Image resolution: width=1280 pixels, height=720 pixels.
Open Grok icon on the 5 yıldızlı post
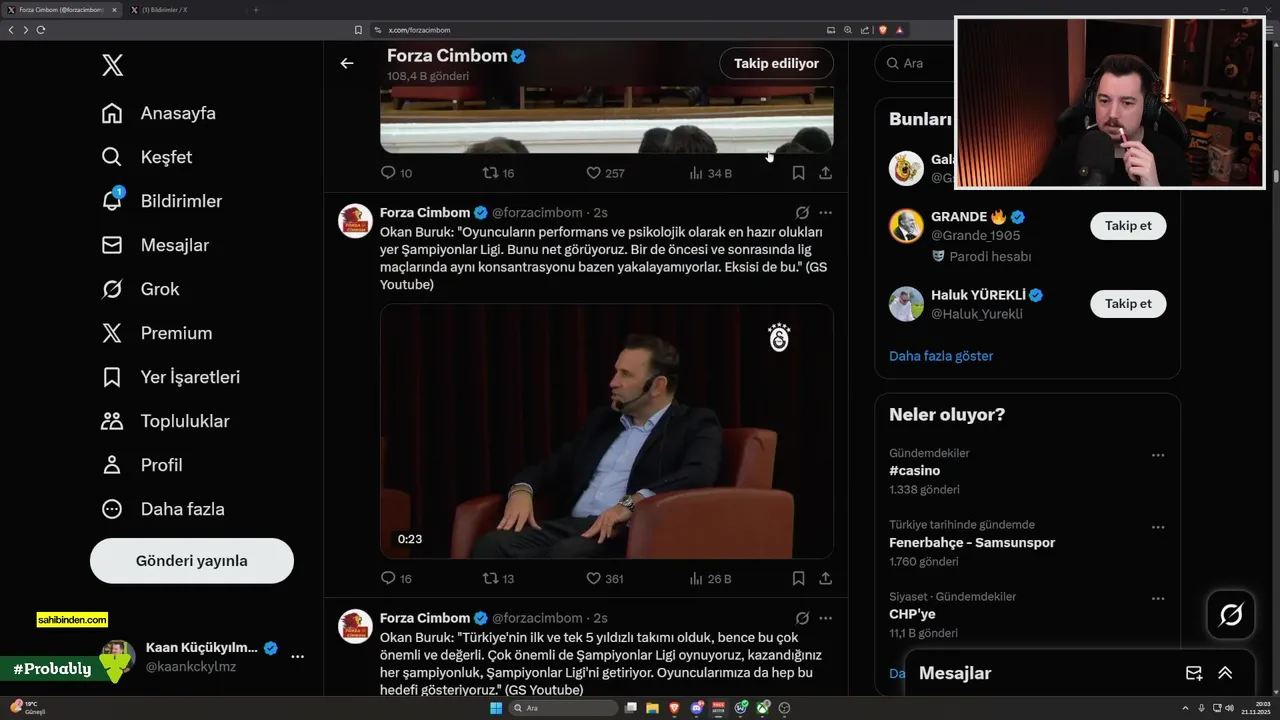click(802, 618)
